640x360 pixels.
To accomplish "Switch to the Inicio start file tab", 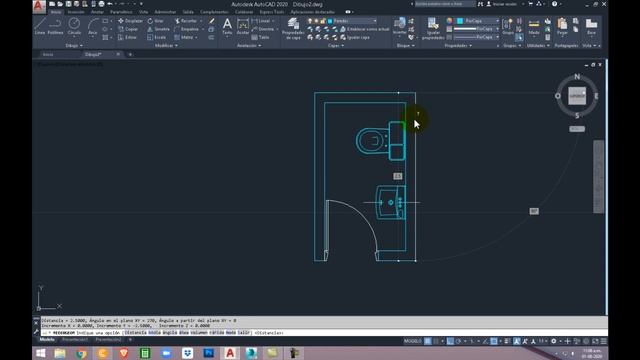I will point(48,54).
